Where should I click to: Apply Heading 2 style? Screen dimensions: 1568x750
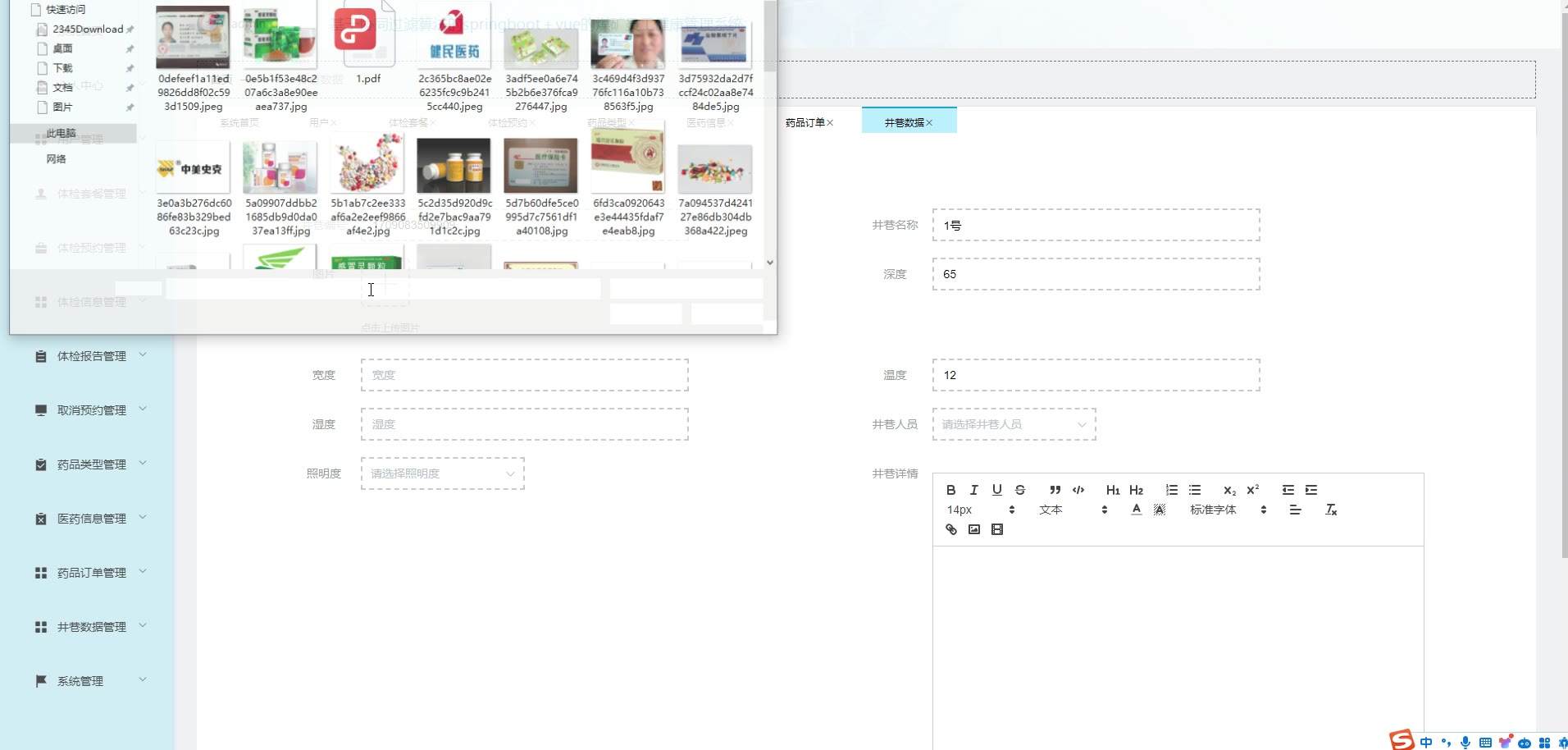(x=1136, y=490)
